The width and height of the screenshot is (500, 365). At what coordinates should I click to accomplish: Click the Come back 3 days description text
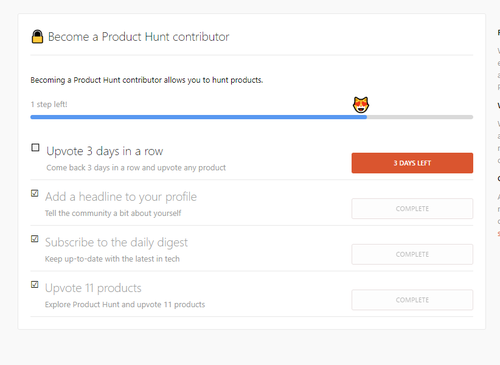click(x=136, y=168)
